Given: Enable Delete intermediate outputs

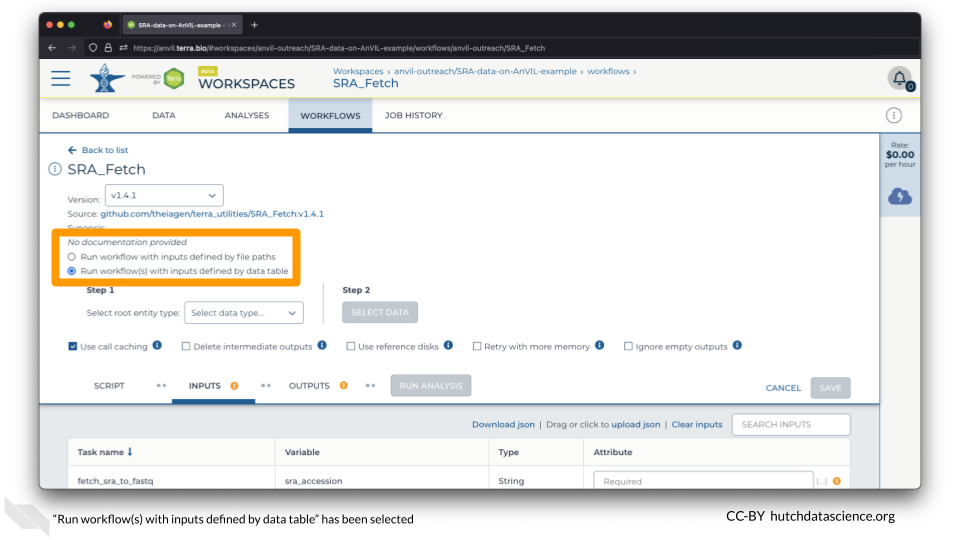Looking at the screenshot, I should tap(186, 347).
